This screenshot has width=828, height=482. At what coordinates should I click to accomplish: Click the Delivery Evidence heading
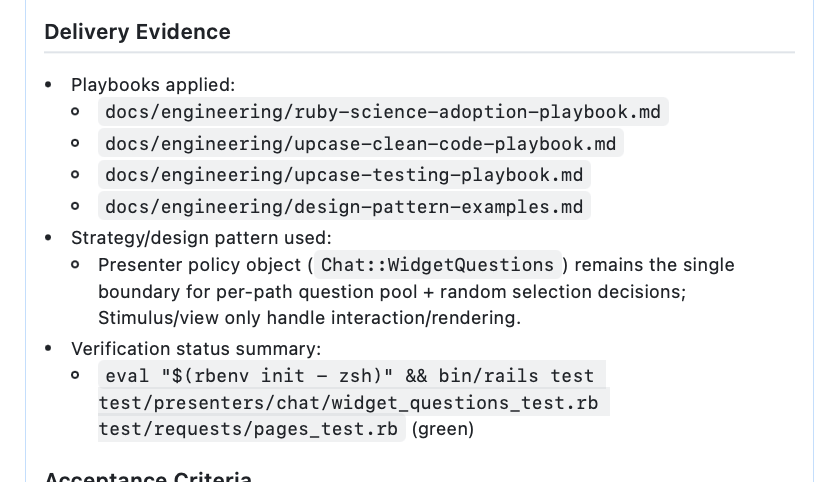click(137, 32)
